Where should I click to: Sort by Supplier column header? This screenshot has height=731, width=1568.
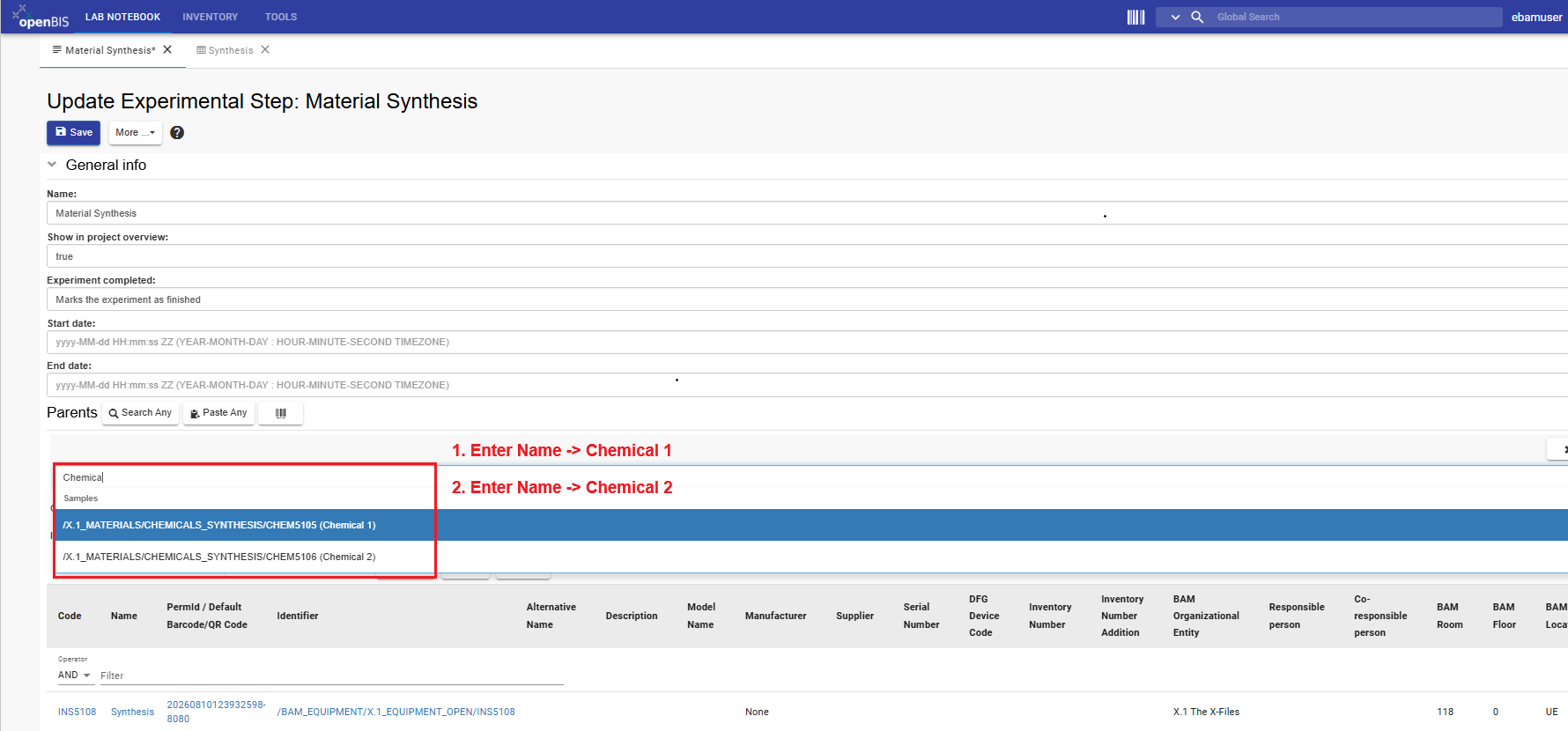point(854,616)
